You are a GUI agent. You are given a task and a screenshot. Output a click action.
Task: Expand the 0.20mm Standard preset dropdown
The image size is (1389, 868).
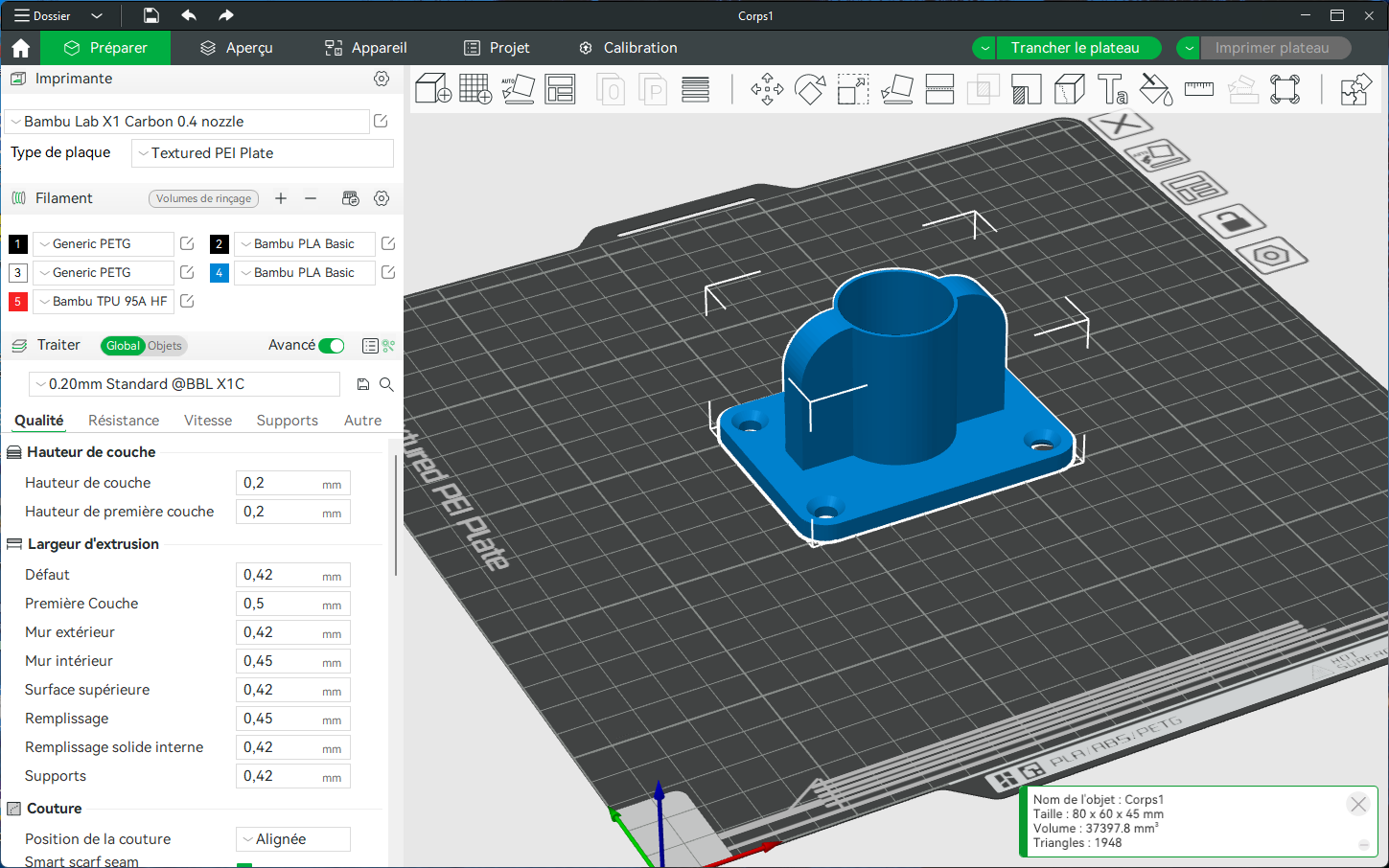click(x=185, y=384)
